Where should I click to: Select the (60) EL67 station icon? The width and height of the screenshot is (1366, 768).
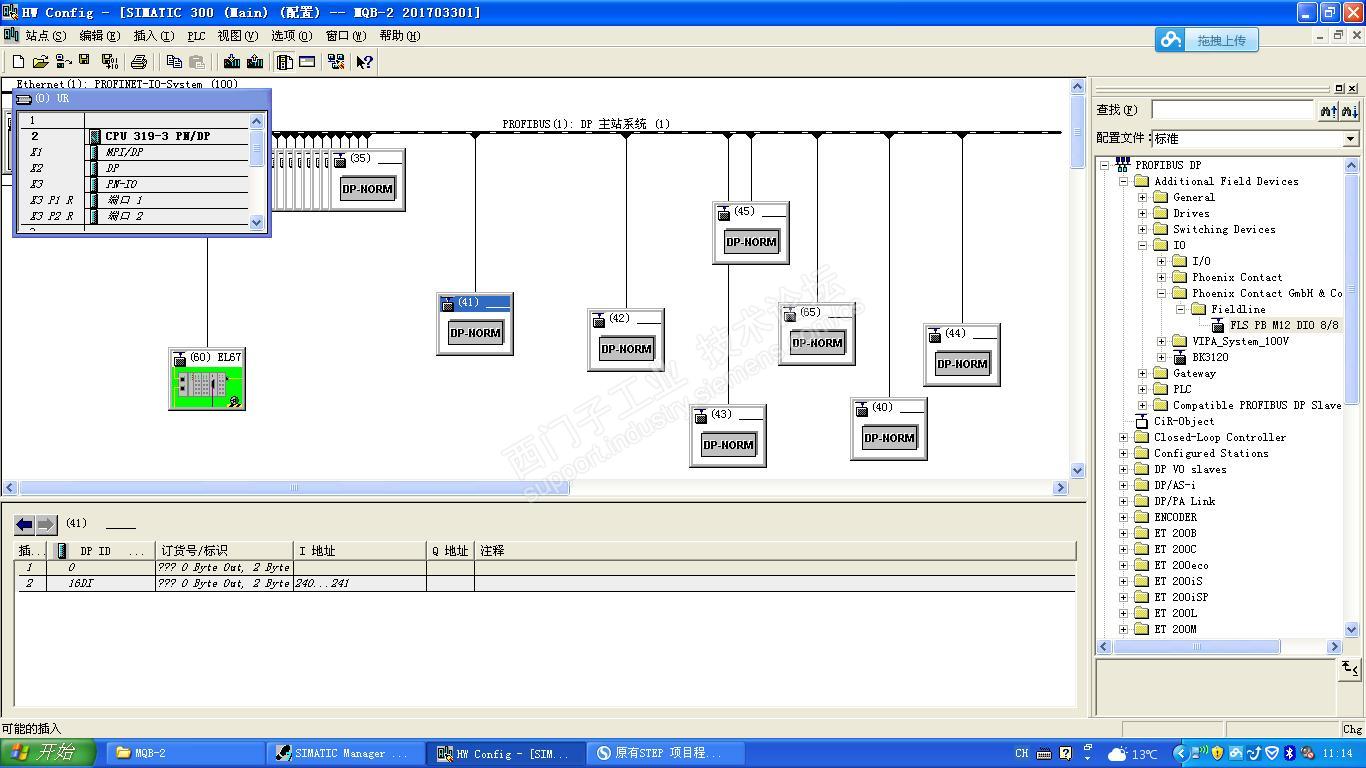[207, 379]
